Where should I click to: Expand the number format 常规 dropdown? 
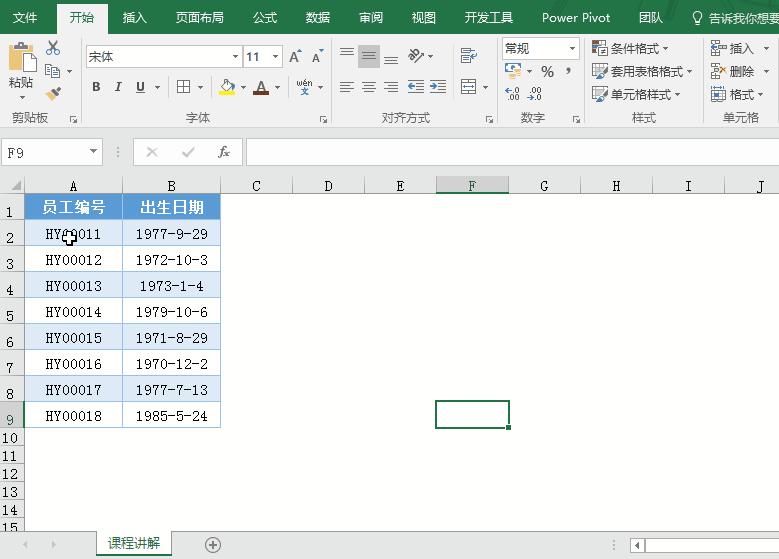tap(572, 48)
